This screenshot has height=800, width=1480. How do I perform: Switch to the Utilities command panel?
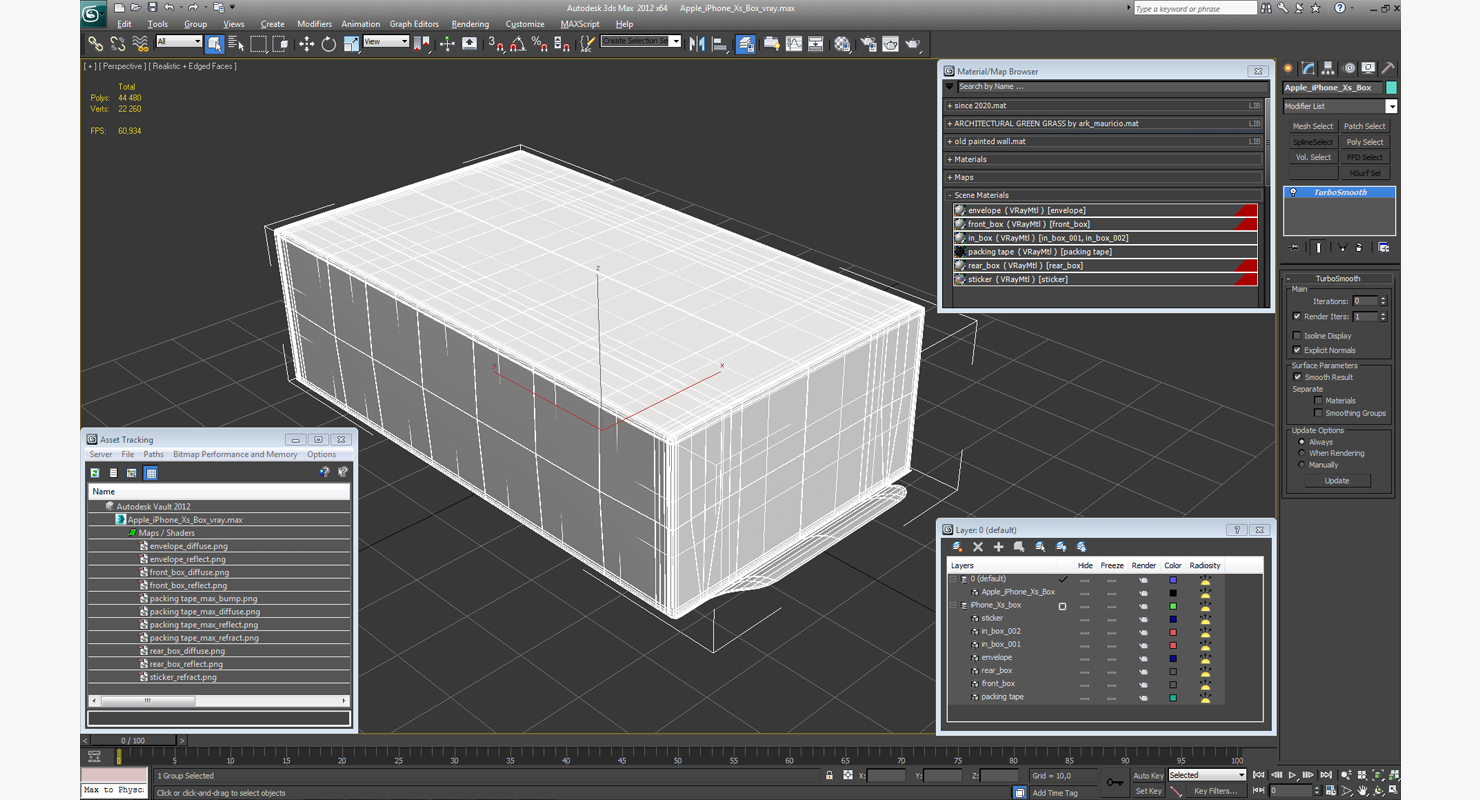(x=1387, y=68)
